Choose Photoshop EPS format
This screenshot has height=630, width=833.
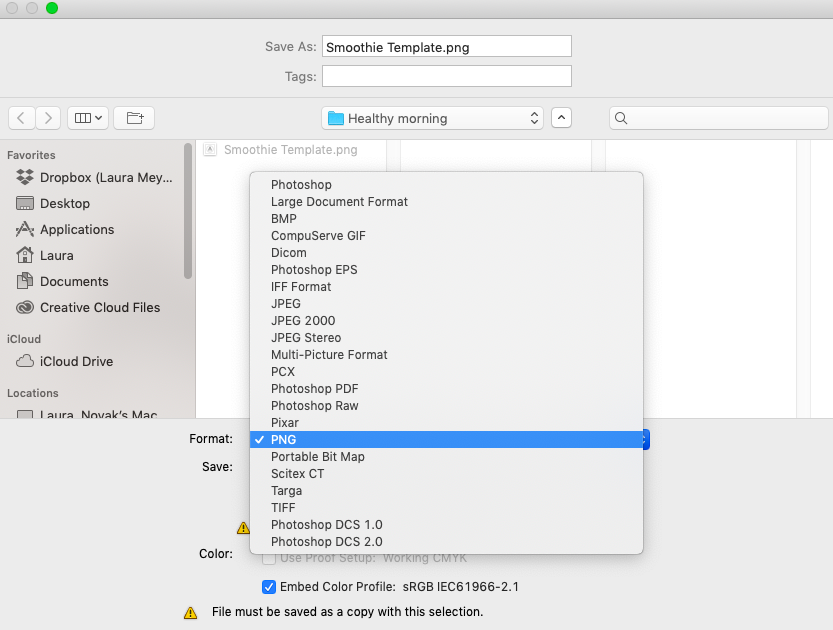pyautogui.click(x=446, y=270)
